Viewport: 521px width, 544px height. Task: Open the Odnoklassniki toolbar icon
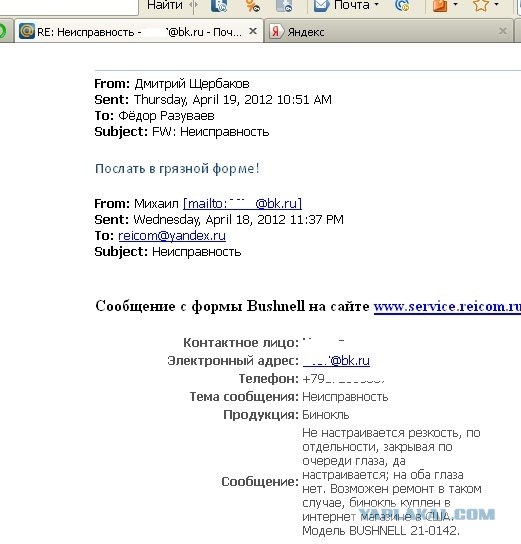pyautogui.click(x=252, y=5)
